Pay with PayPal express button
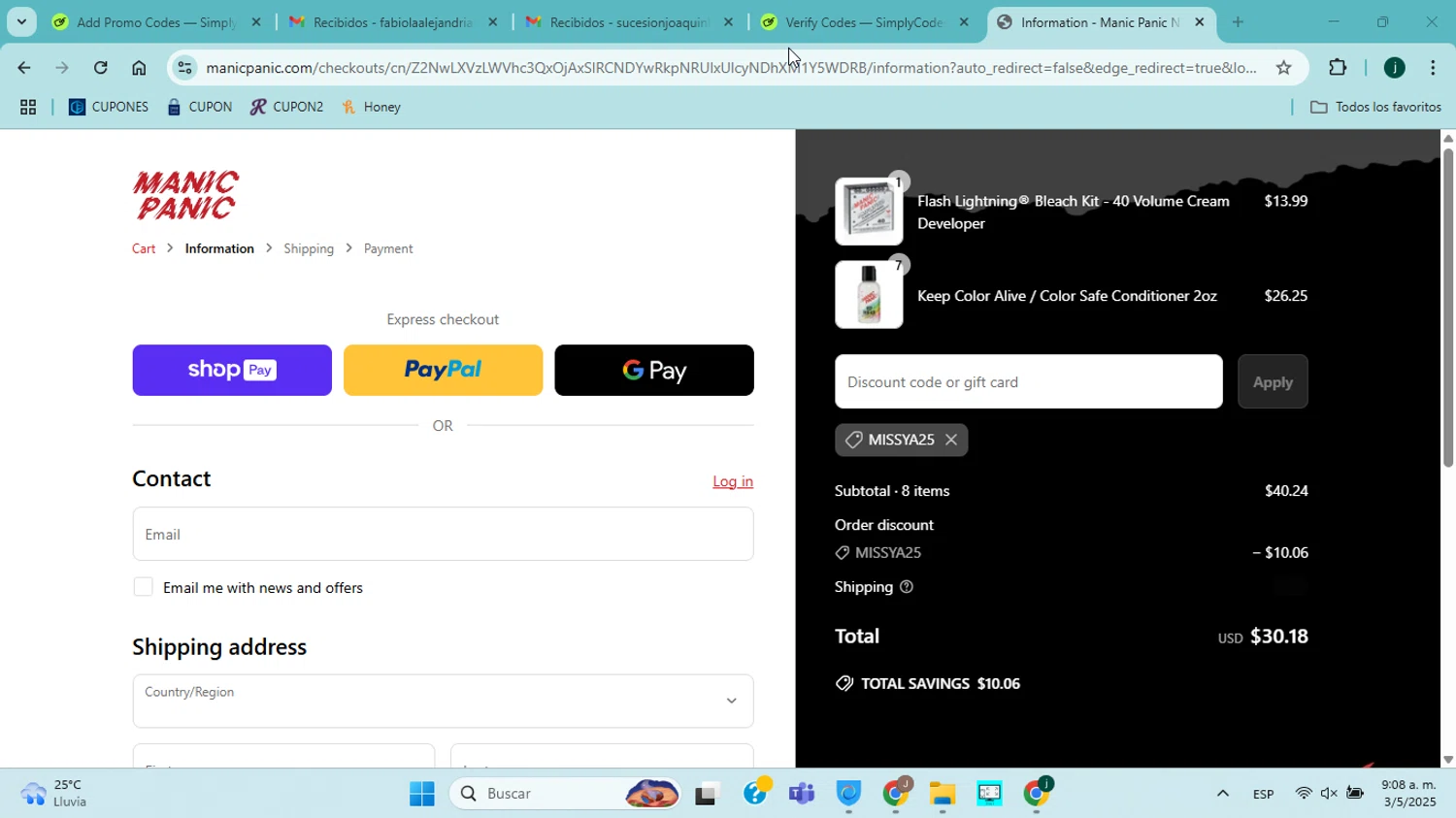Image resolution: width=1456 pixels, height=818 pixels. (x=443, y=370)
